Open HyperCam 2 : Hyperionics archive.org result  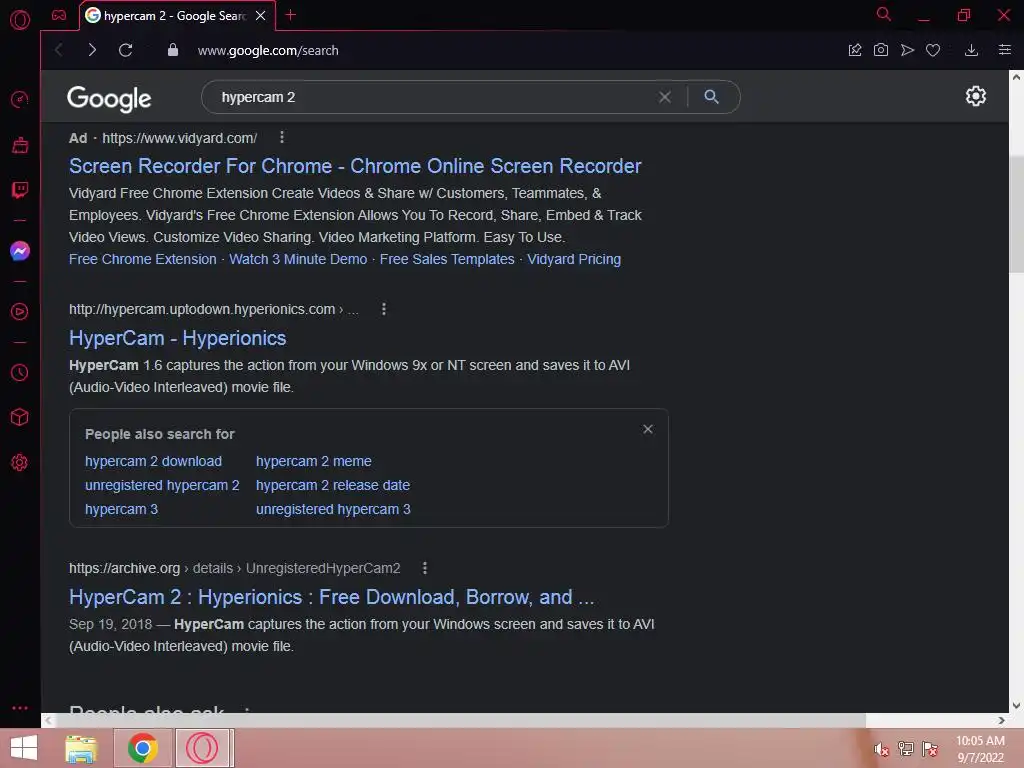click(332, 597)
